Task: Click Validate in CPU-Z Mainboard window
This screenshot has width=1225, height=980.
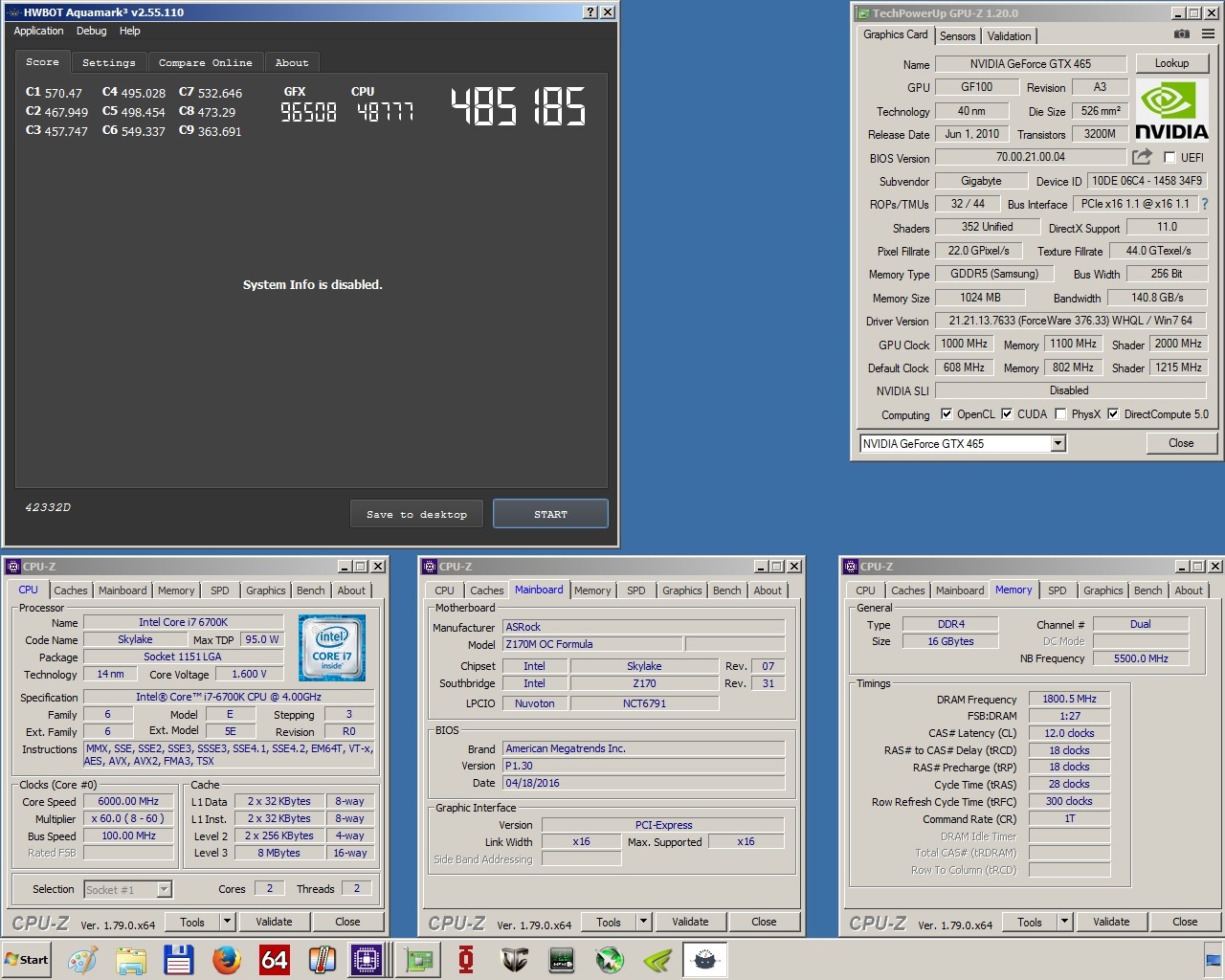Action: pyautogui.click(x=690, y=922)
